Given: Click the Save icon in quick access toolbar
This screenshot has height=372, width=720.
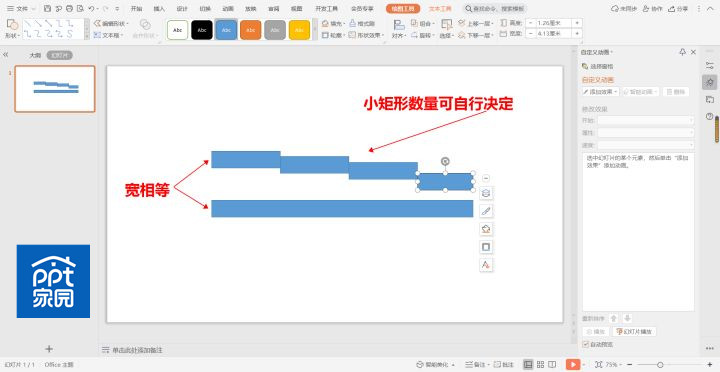Looking at the screenshot, I should (x=47, y=8).
